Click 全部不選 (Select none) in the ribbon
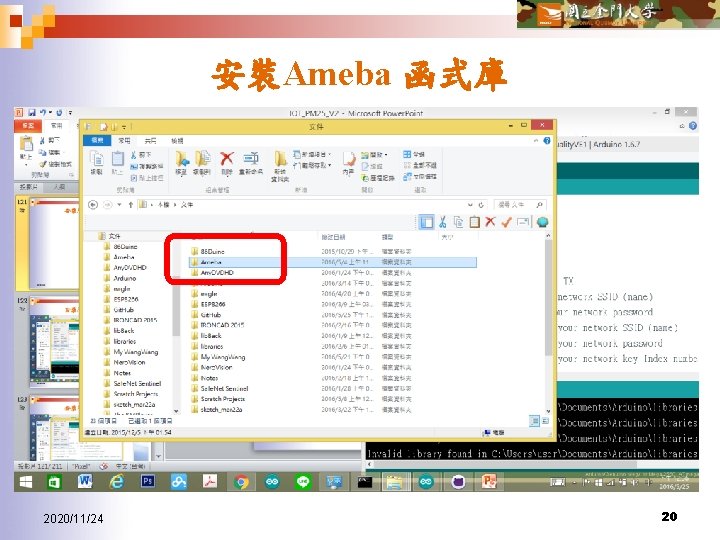Viewport: 720px width, 540px height. [x=420, y=165]
